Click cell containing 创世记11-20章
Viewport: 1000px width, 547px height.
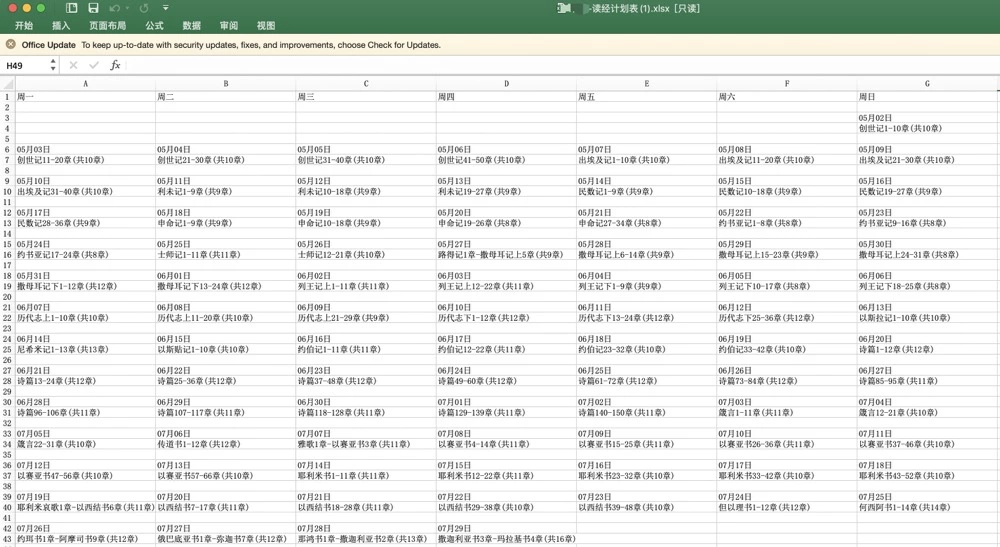click(61, 160)
